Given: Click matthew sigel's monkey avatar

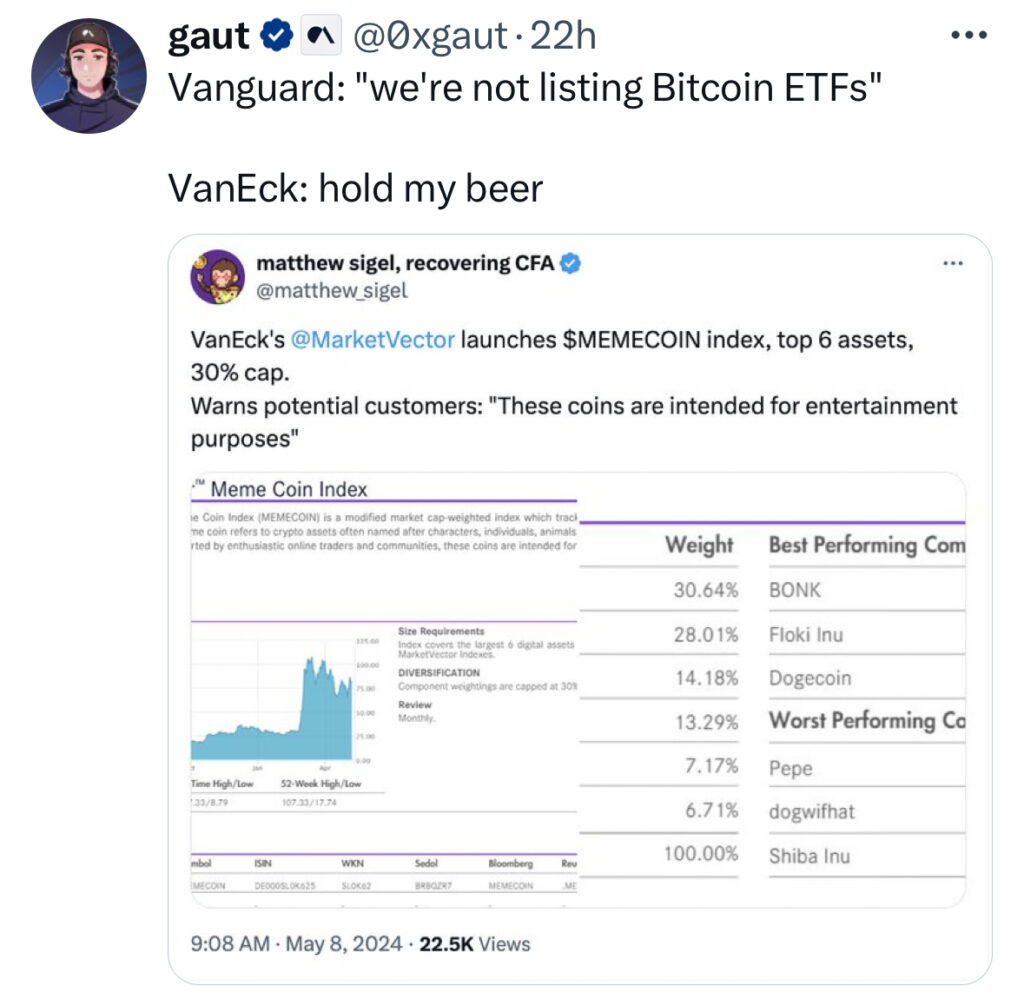Looking at the screenshot, I should point(217,276).
